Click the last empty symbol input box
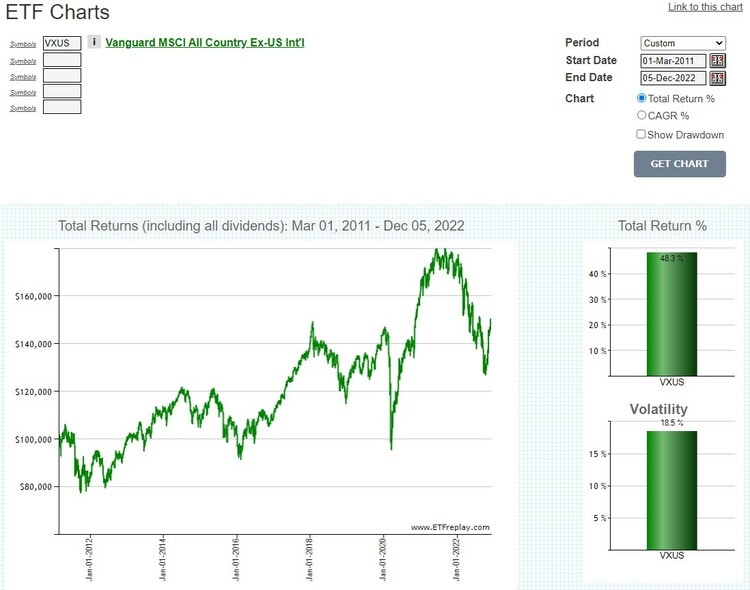 tap(62, 107)
